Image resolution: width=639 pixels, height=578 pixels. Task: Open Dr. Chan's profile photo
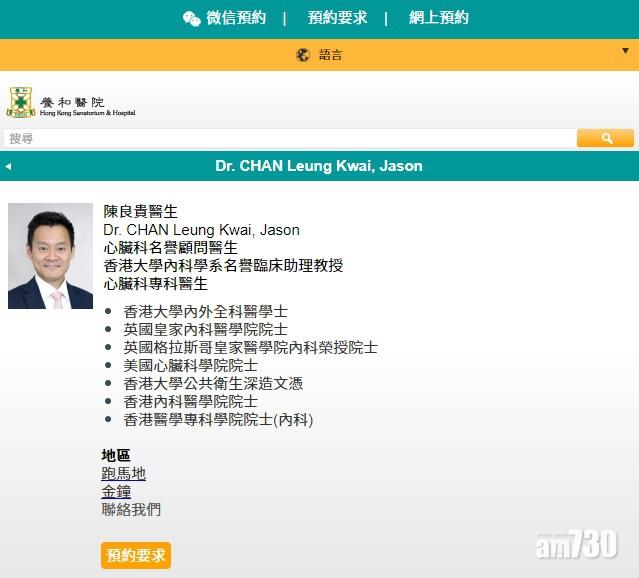click(50, 256)
